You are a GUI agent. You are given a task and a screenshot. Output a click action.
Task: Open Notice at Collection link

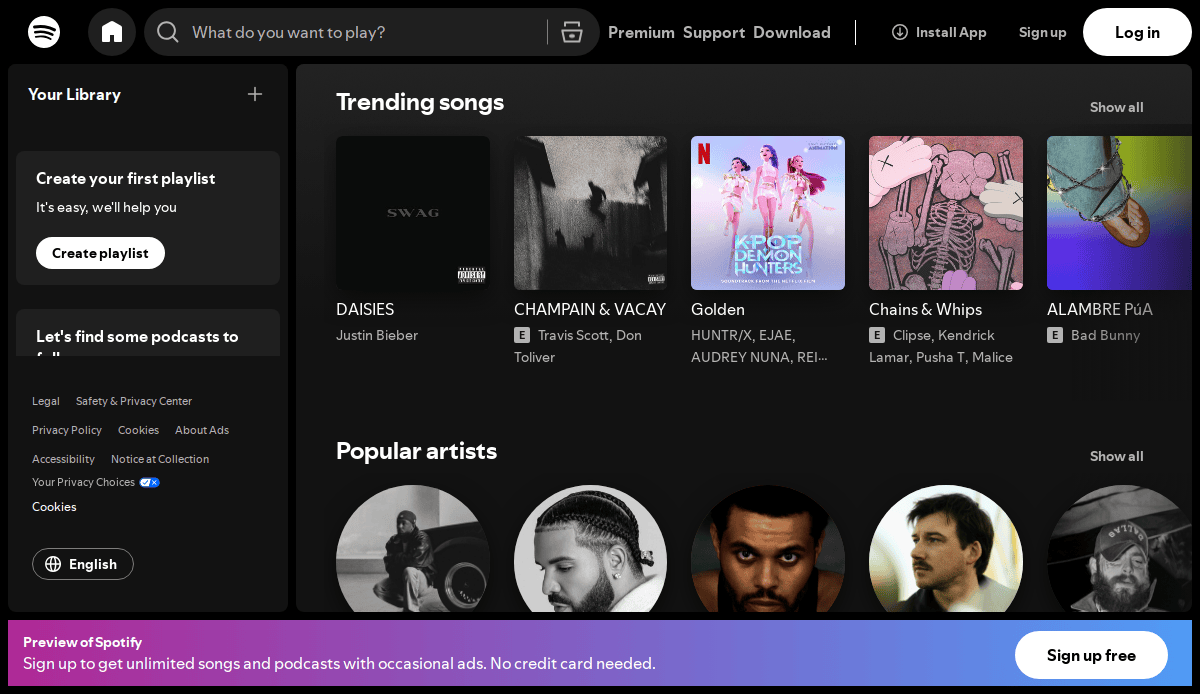coord(160,459)
